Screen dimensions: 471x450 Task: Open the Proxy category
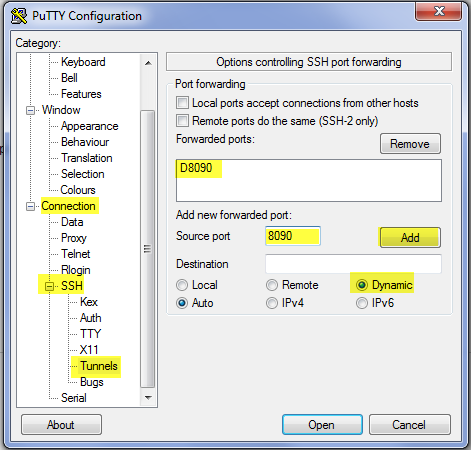[74, 238]
